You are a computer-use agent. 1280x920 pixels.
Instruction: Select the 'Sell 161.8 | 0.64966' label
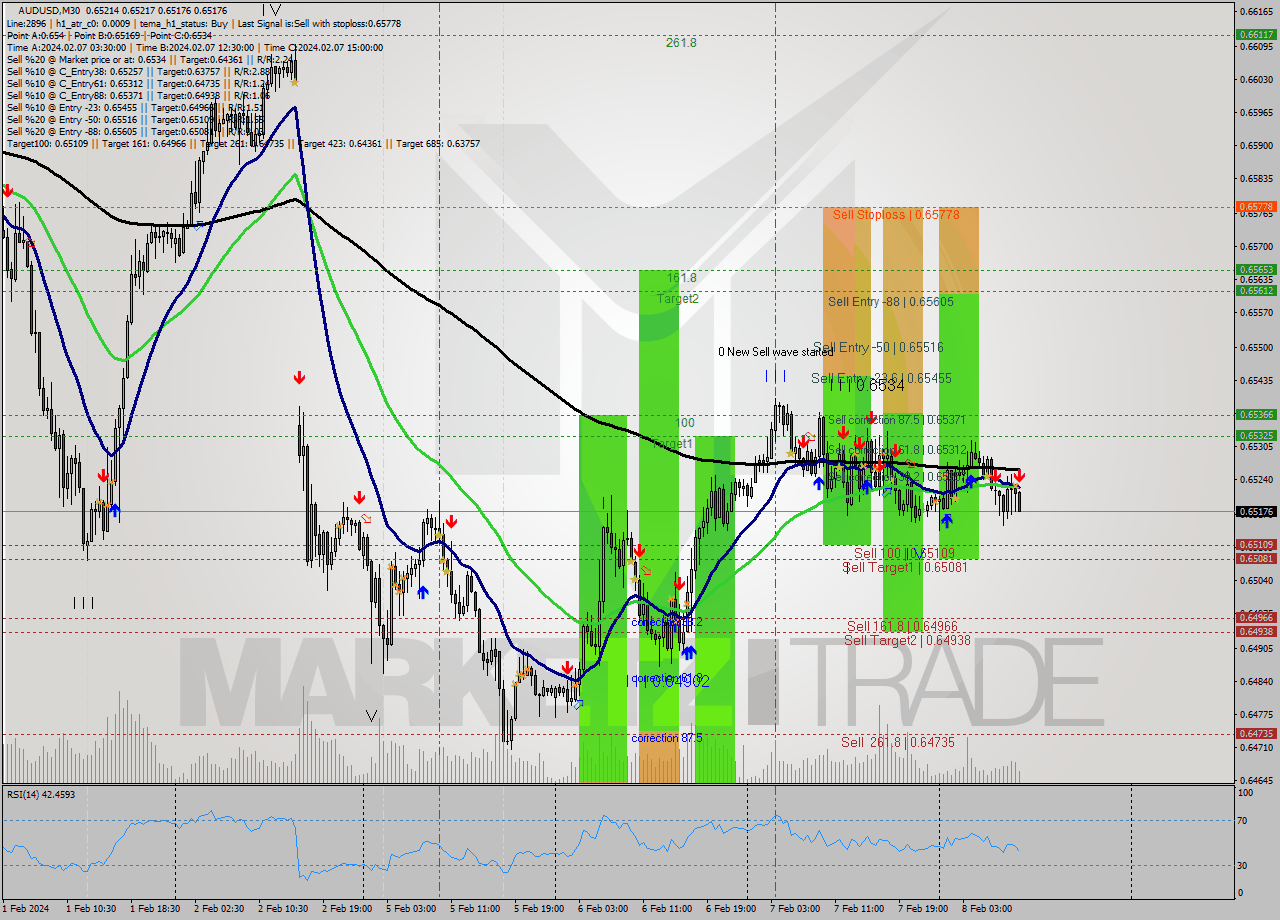tap(902, 627)
